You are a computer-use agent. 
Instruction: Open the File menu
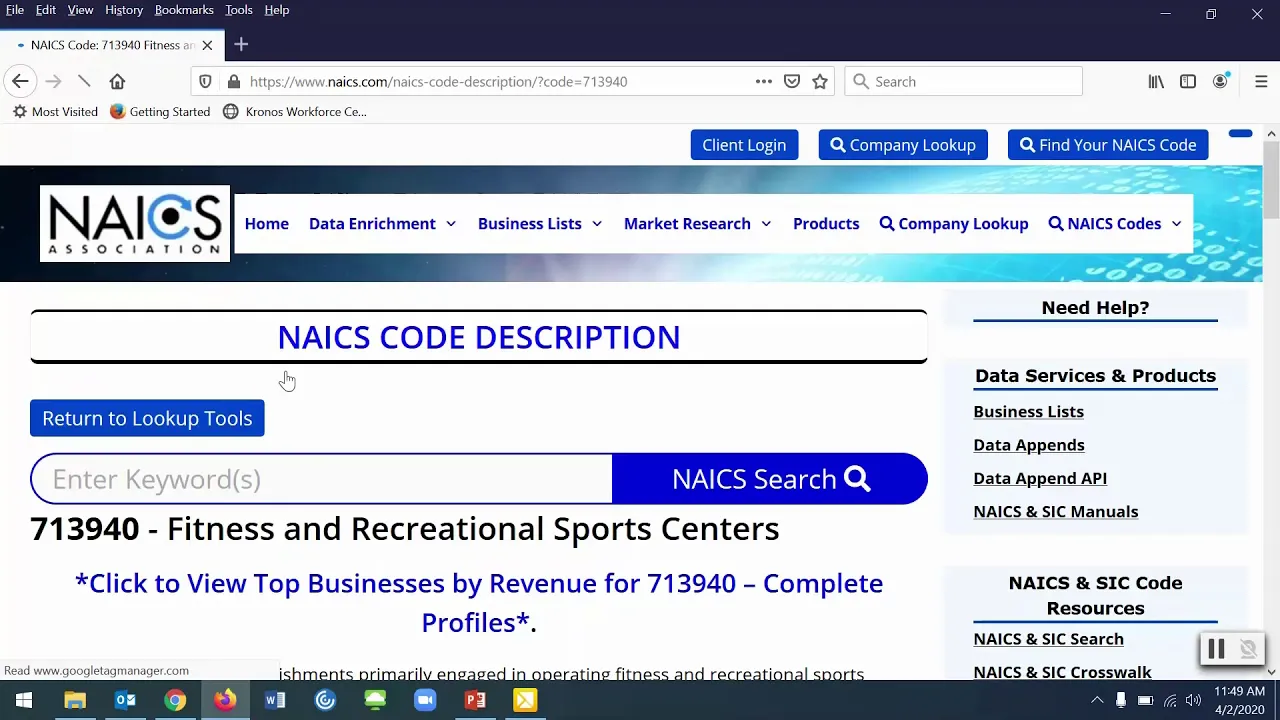[x=15, y=10]
